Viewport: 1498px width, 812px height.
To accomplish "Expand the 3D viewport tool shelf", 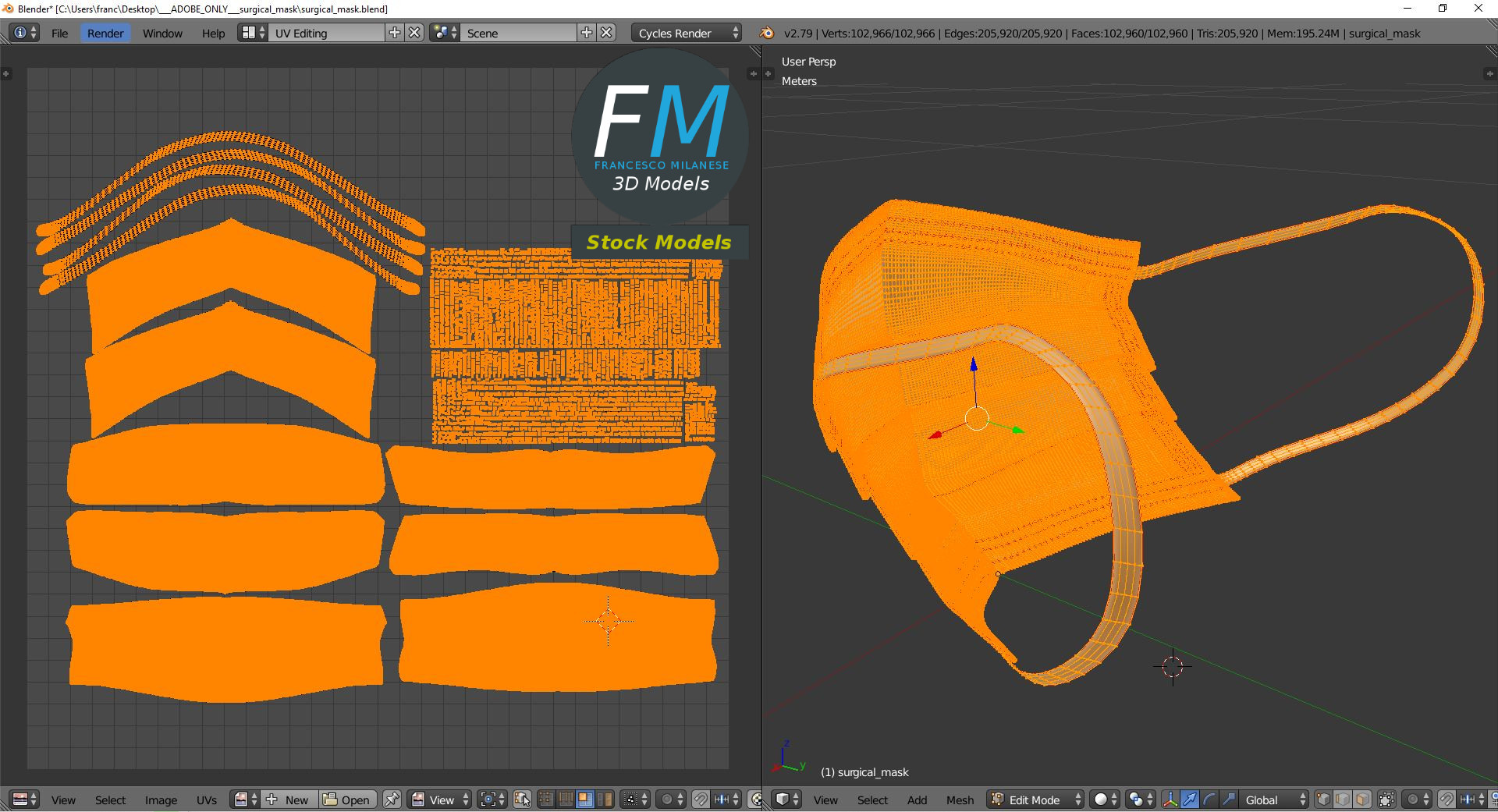I will point(768,73).
